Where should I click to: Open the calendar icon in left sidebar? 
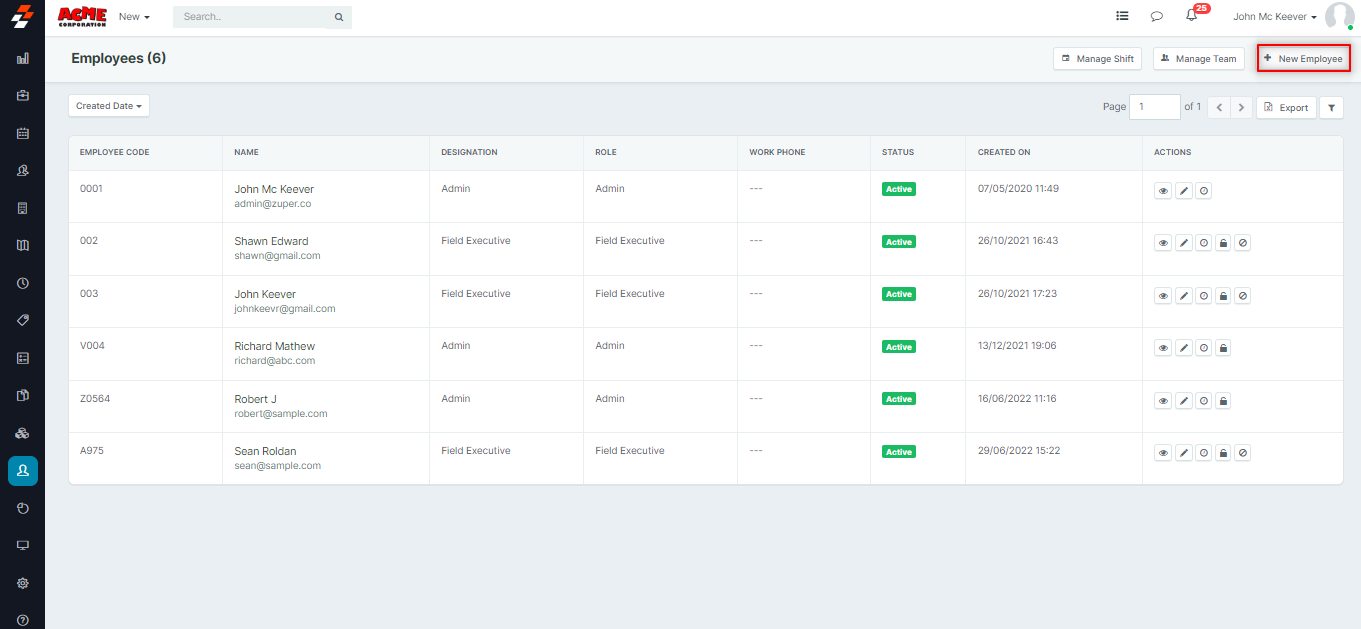click(23, 133)
